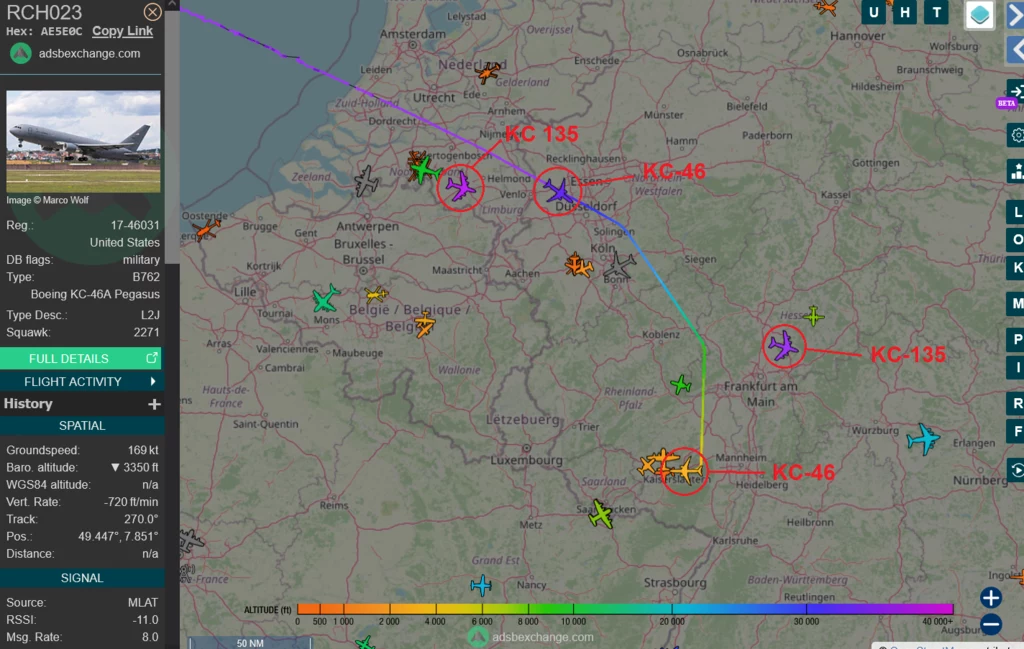Select small yellow-green aircraft in Hessen
The image size is (1024, 649).
814,316
